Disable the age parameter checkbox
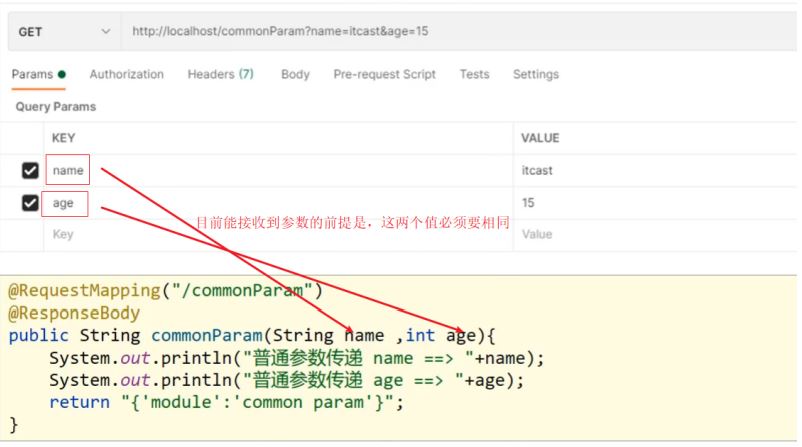The image size is (802, 447). pyautogui.click(x=30, y=203)
